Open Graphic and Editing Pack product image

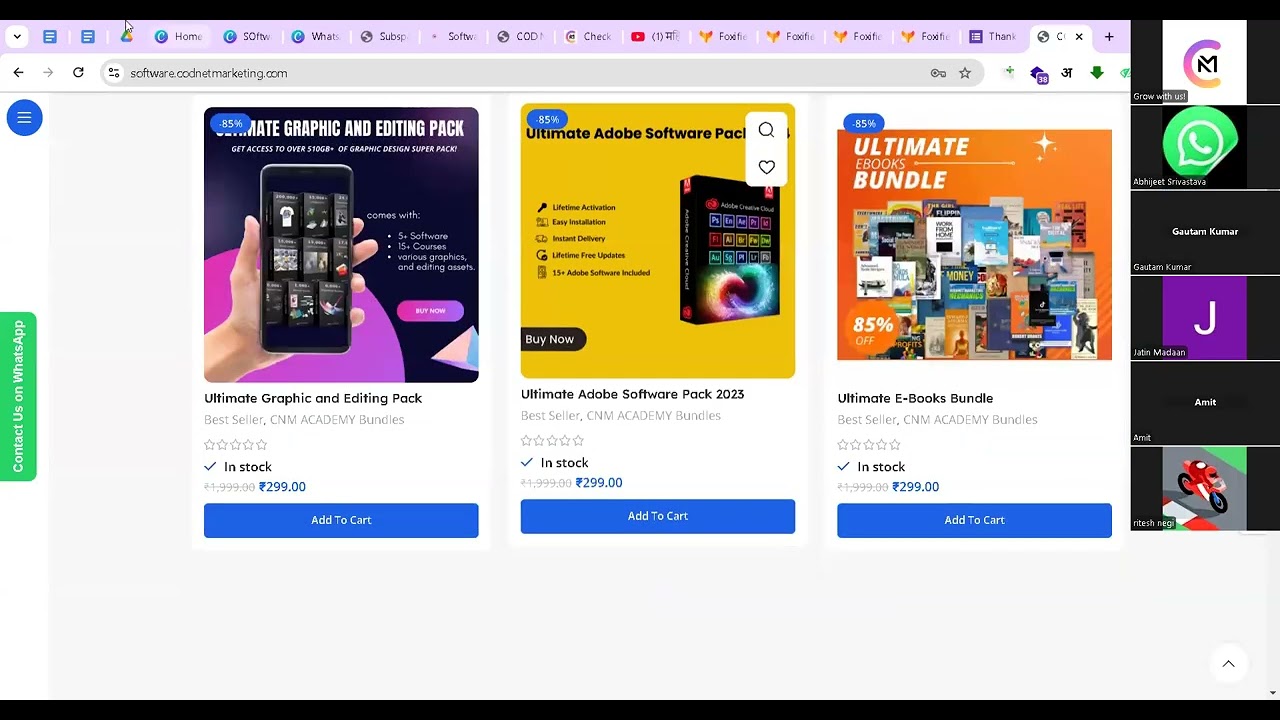click(x=341, y=245)
